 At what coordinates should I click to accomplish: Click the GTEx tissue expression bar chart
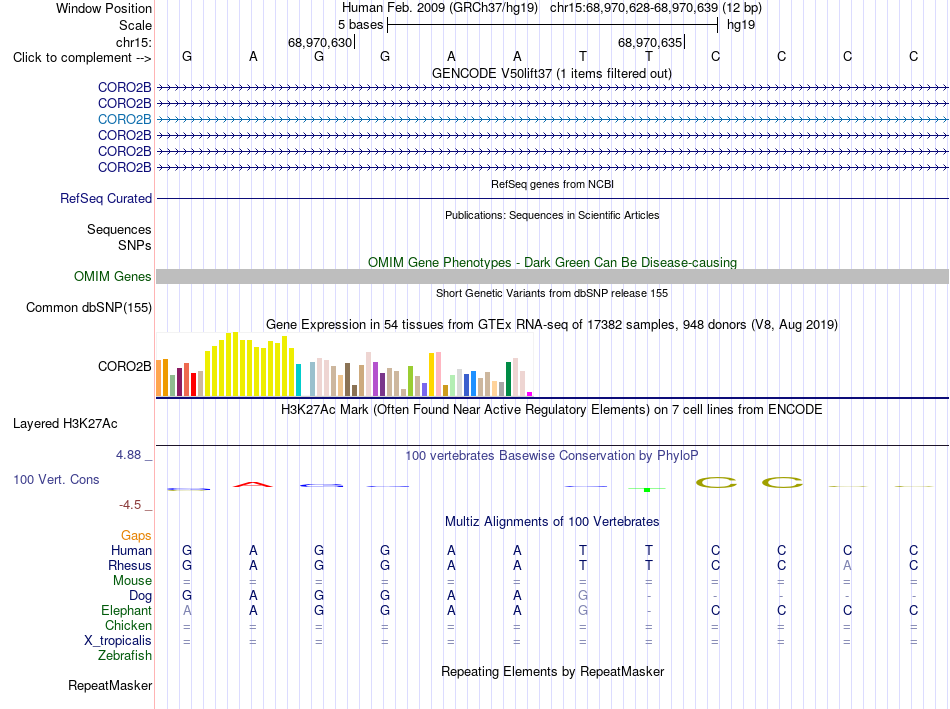[x=344, y=364]
